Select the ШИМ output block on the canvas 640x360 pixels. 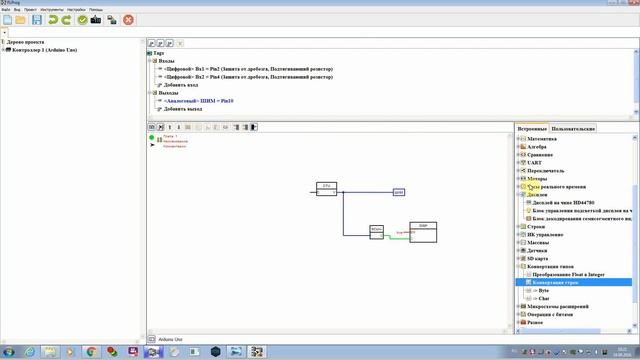[x=399, y=192]
